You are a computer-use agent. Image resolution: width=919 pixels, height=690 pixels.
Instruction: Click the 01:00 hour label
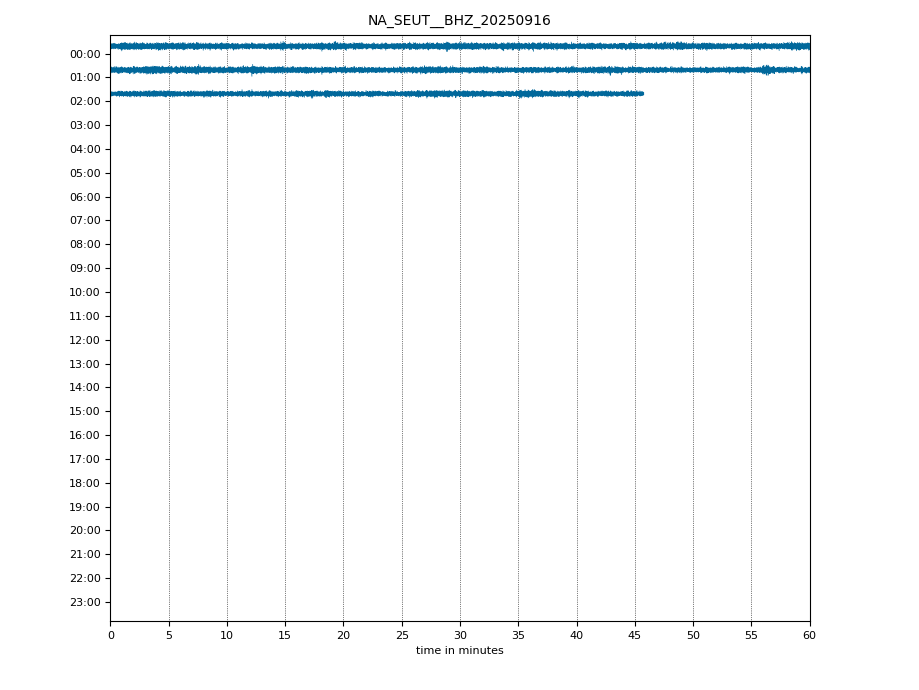(85, 77)
